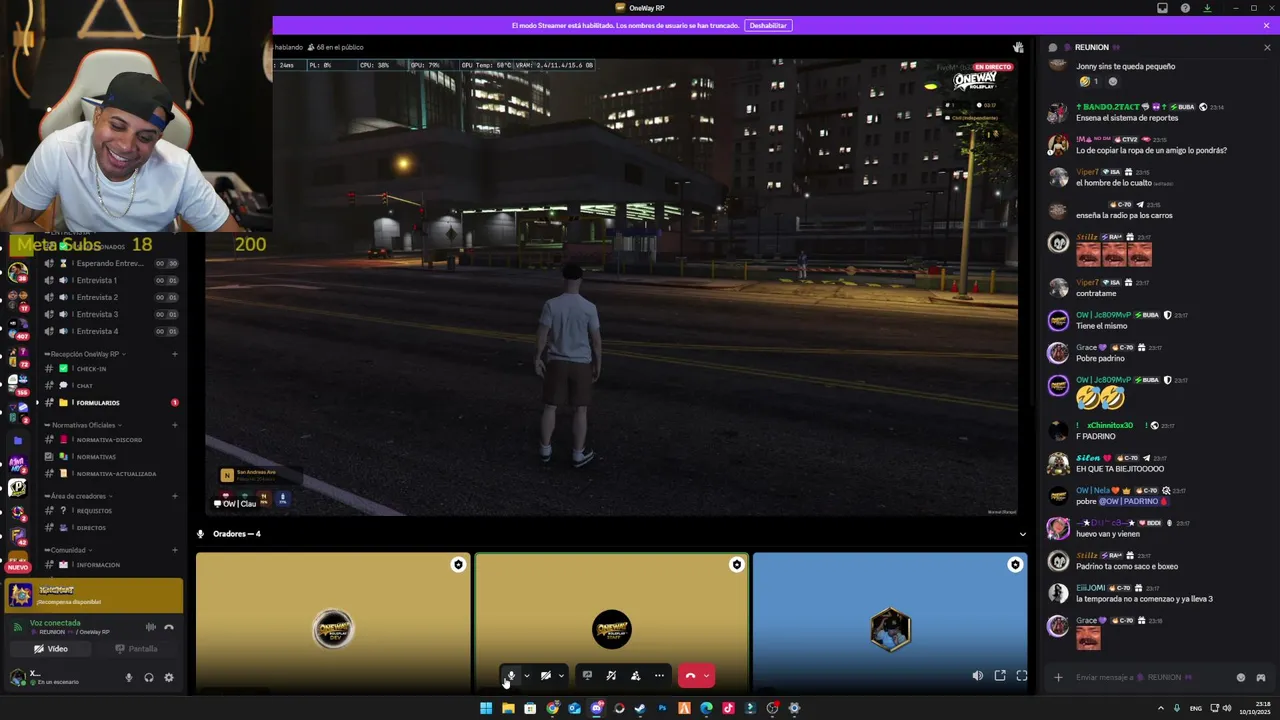Open the stage participants icon in the call toolbar

click(635, 675)
